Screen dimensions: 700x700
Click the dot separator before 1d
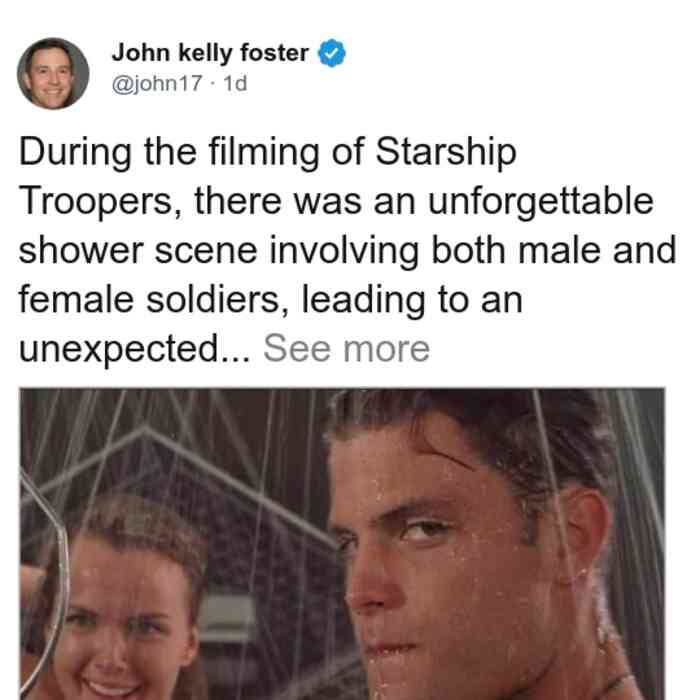pyautogui.click(x=213, y=84)
